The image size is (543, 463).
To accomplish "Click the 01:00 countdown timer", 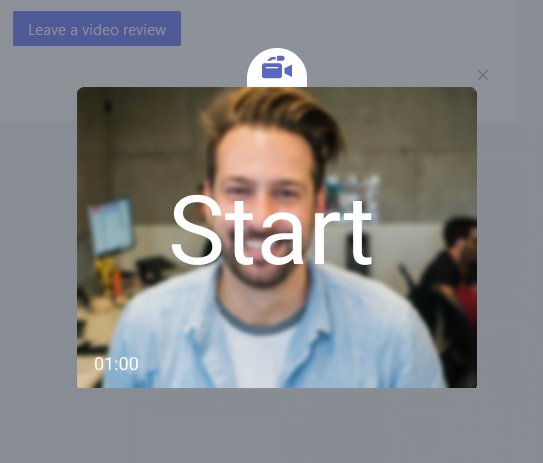I will (x=116, y=364).
